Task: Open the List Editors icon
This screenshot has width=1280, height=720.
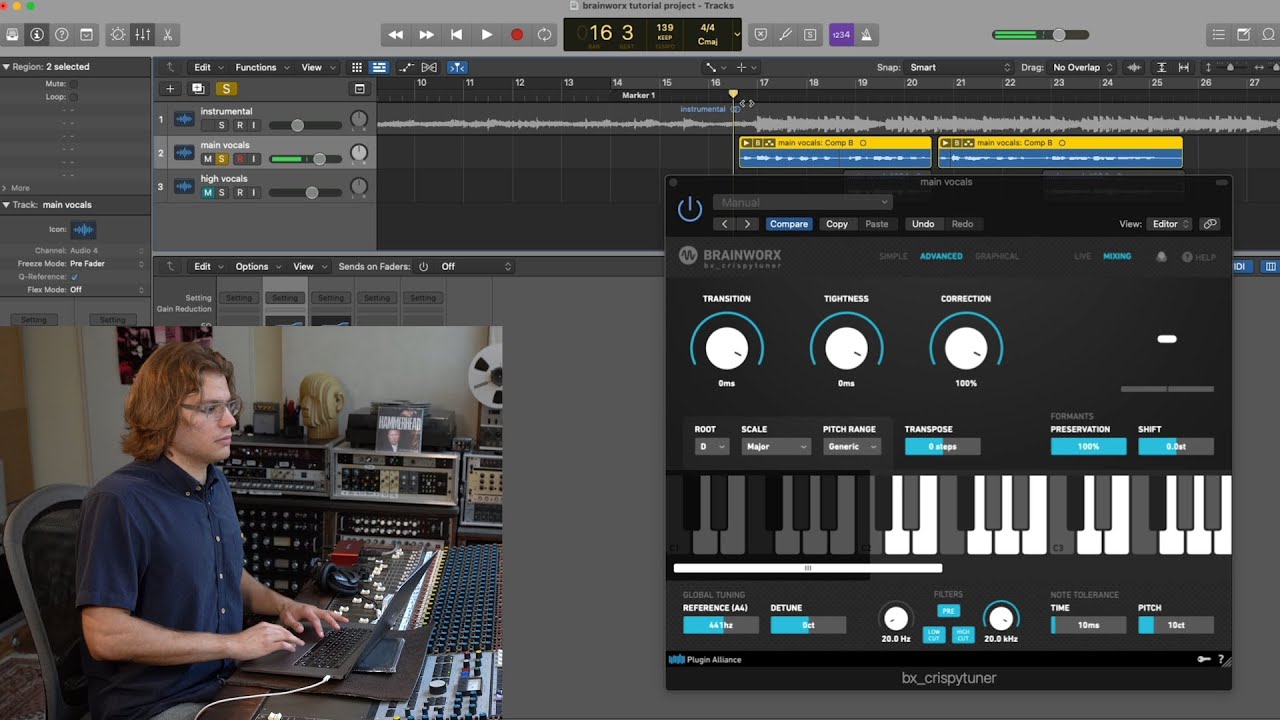Action: pyautogui.click(x=1218, y=34)
